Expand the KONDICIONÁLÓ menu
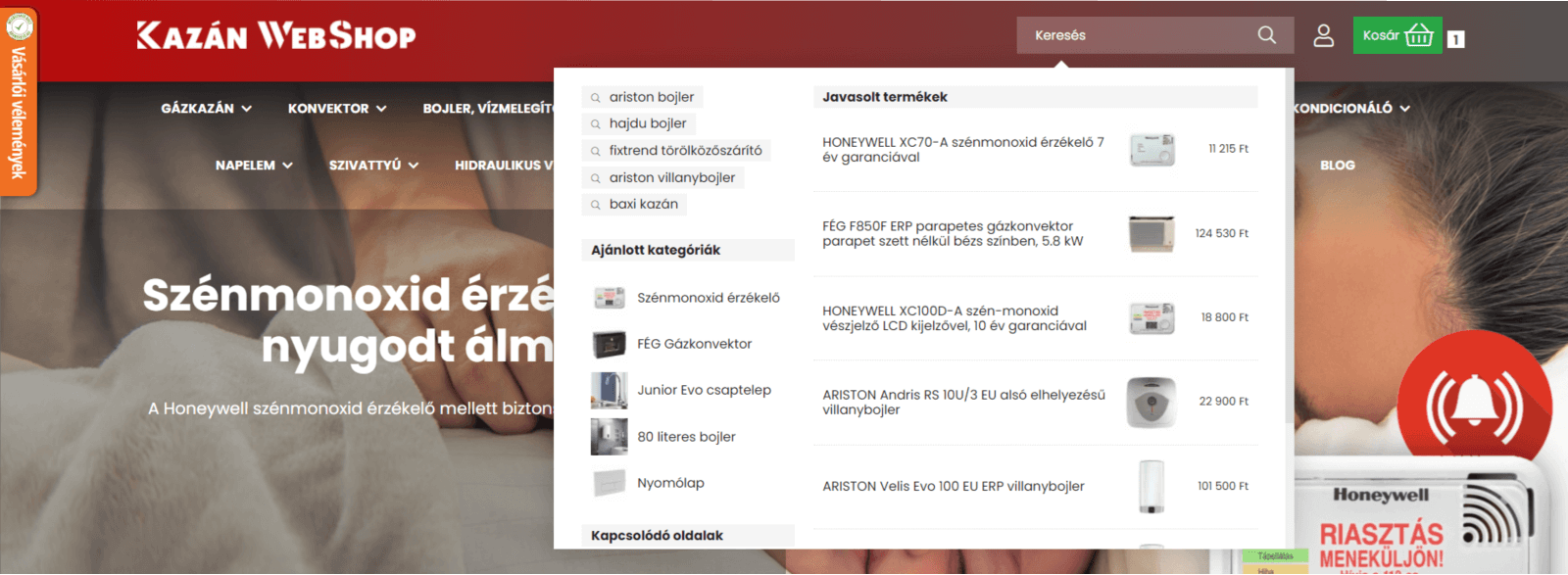The height and width of the screenshot is (575, 1568). click(1352, 109)
